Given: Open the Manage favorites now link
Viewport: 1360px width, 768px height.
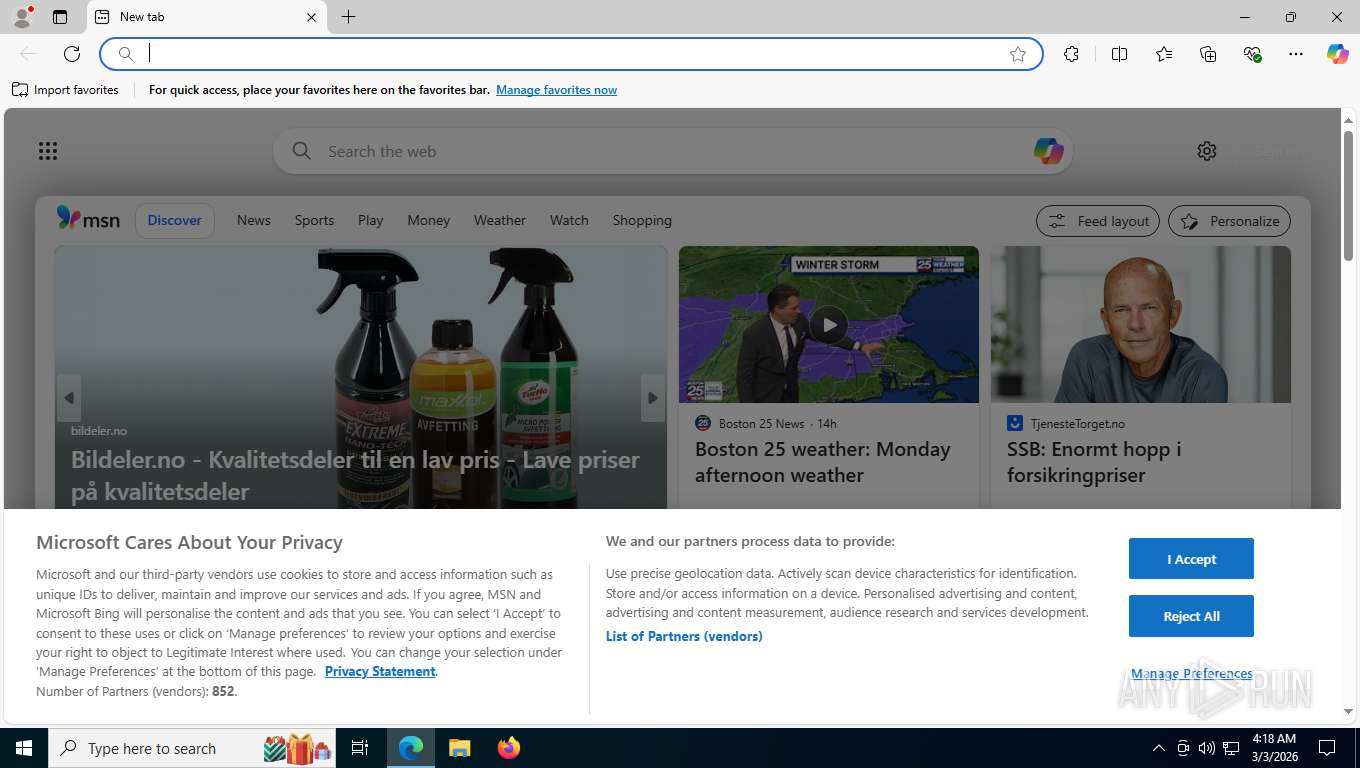Looking at the screenshot, I should pos(556,90).
